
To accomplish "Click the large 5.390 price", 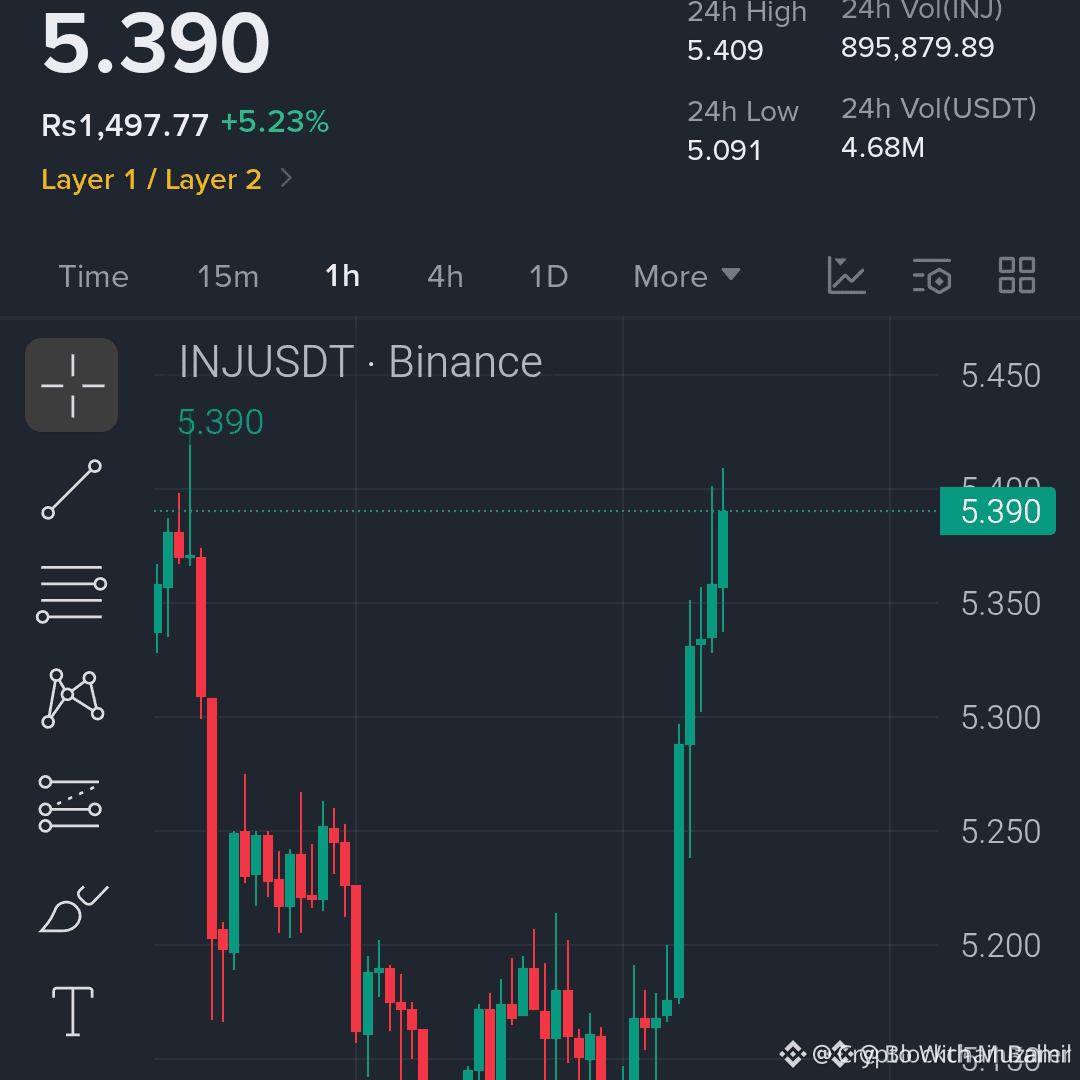I will (x=156, y=43).
